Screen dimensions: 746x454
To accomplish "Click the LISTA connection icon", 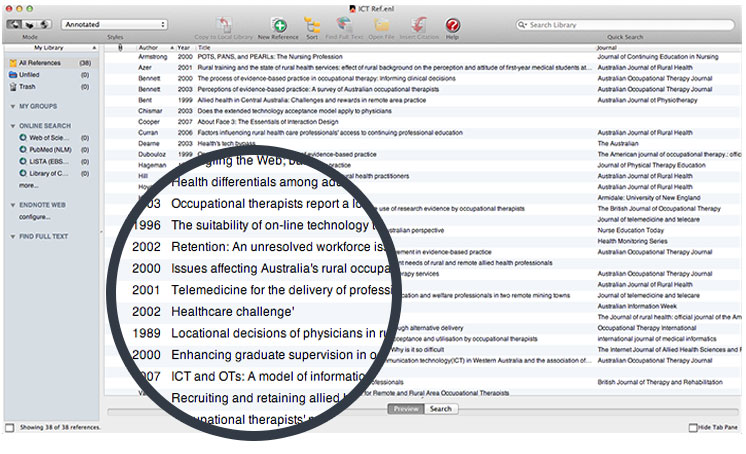I will tap(23, 161).
